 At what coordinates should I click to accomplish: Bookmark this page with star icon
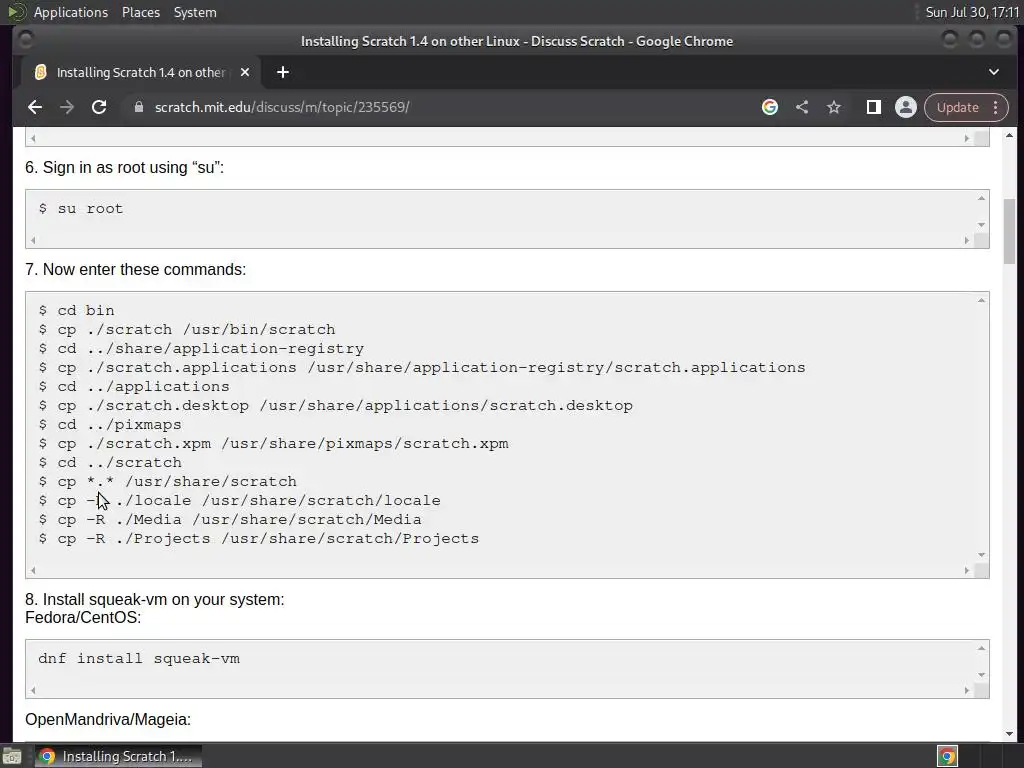tap(834, 107)
